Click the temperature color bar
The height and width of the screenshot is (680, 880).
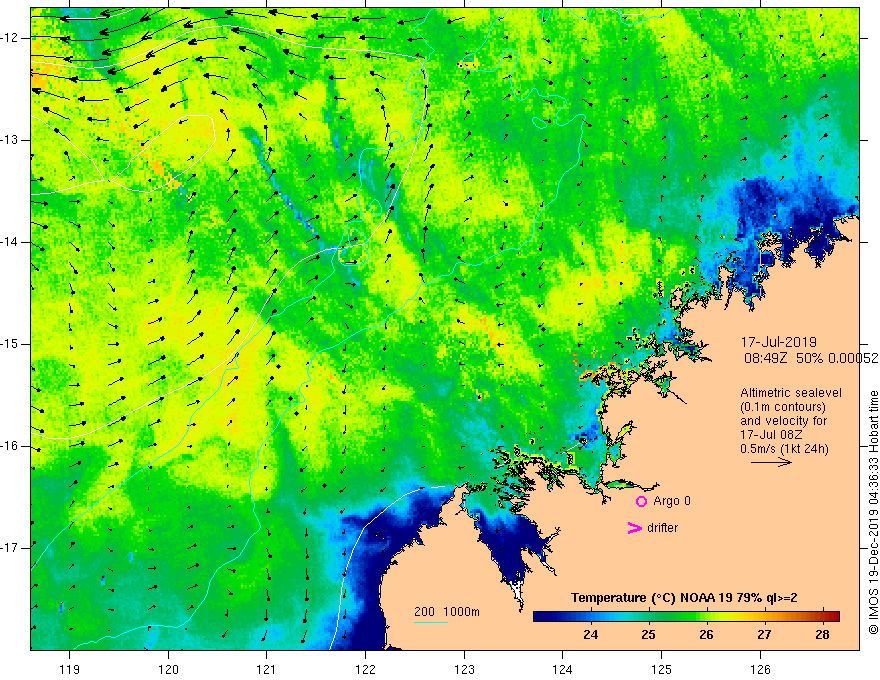(x=686, y=616)
